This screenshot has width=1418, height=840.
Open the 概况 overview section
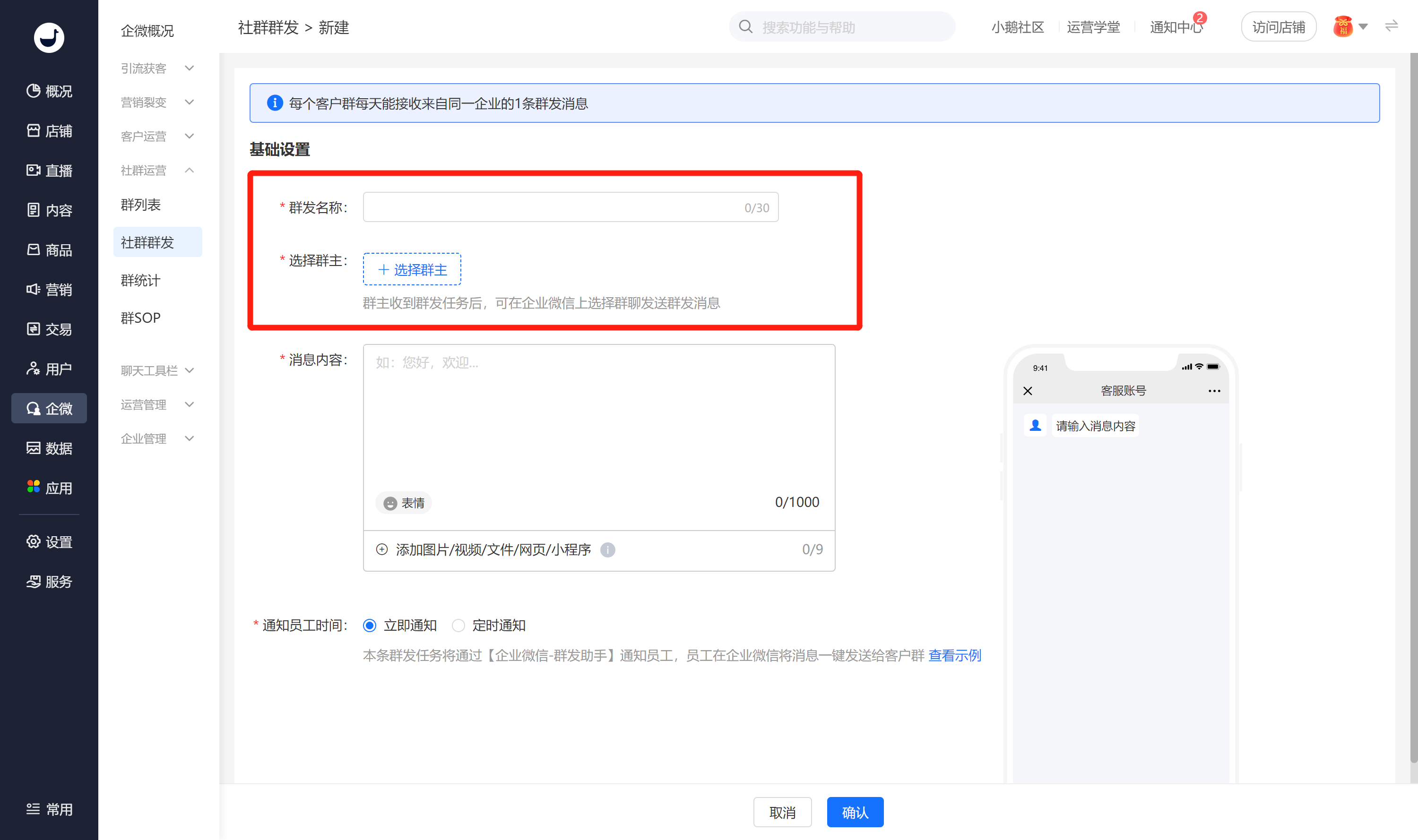click(49, 91)
